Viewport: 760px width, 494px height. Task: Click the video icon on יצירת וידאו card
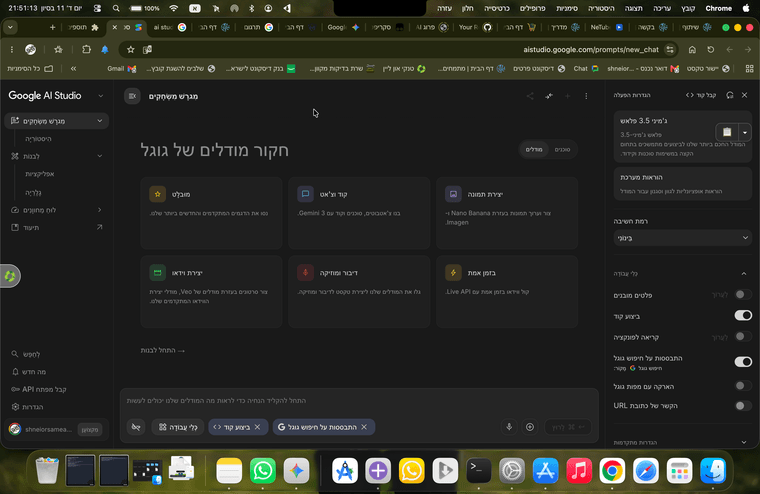(x=158, y=272)
